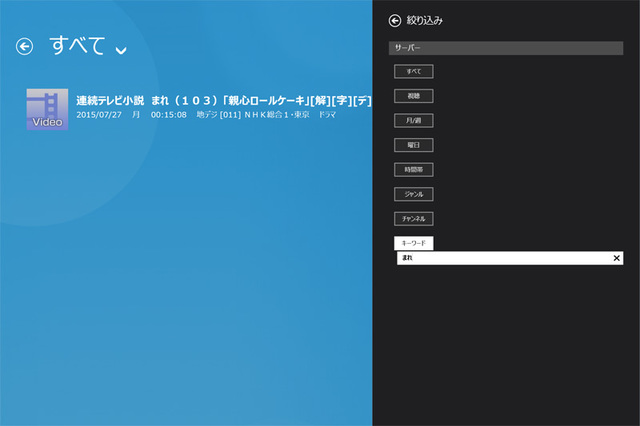Clear the keyword field with X
Image resolution: width=640 pixels, height=426 pixels.
(x=616, y=258)
